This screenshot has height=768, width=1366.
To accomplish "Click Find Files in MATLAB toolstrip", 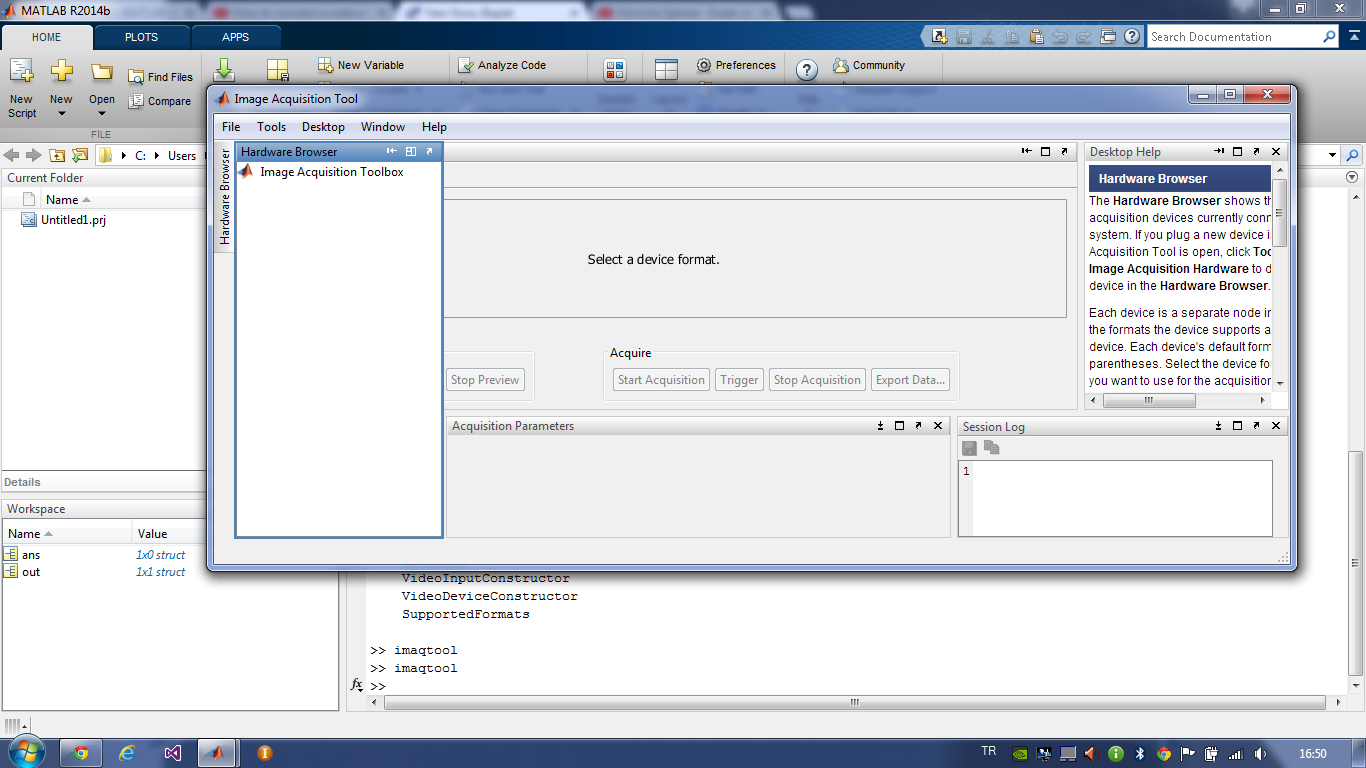I will click(160, 77).
